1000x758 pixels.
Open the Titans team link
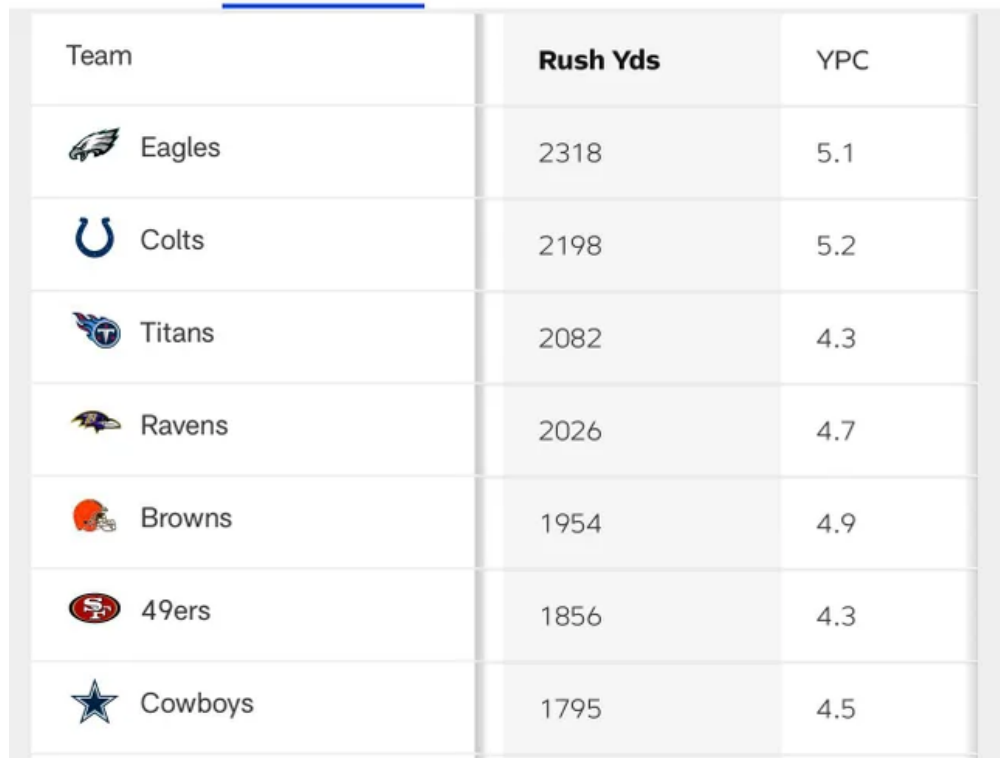(x=177, y=332)
